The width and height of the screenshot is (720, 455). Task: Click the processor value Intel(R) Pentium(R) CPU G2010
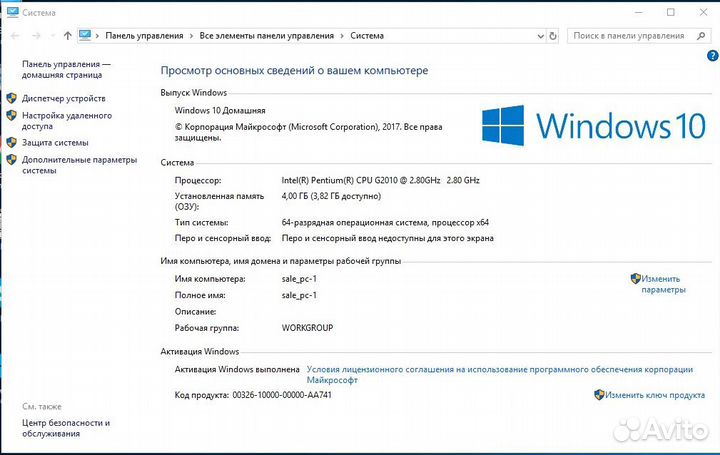point(380,180)
